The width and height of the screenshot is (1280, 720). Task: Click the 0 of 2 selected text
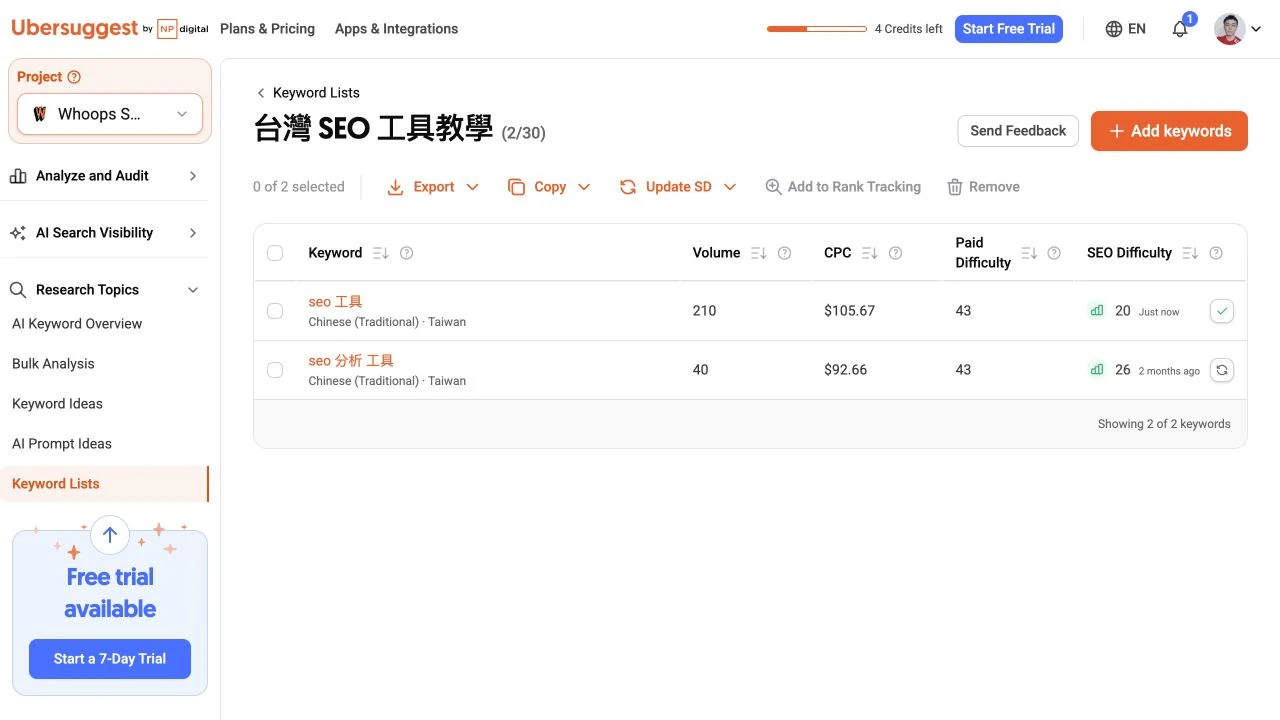coord(298,187)
